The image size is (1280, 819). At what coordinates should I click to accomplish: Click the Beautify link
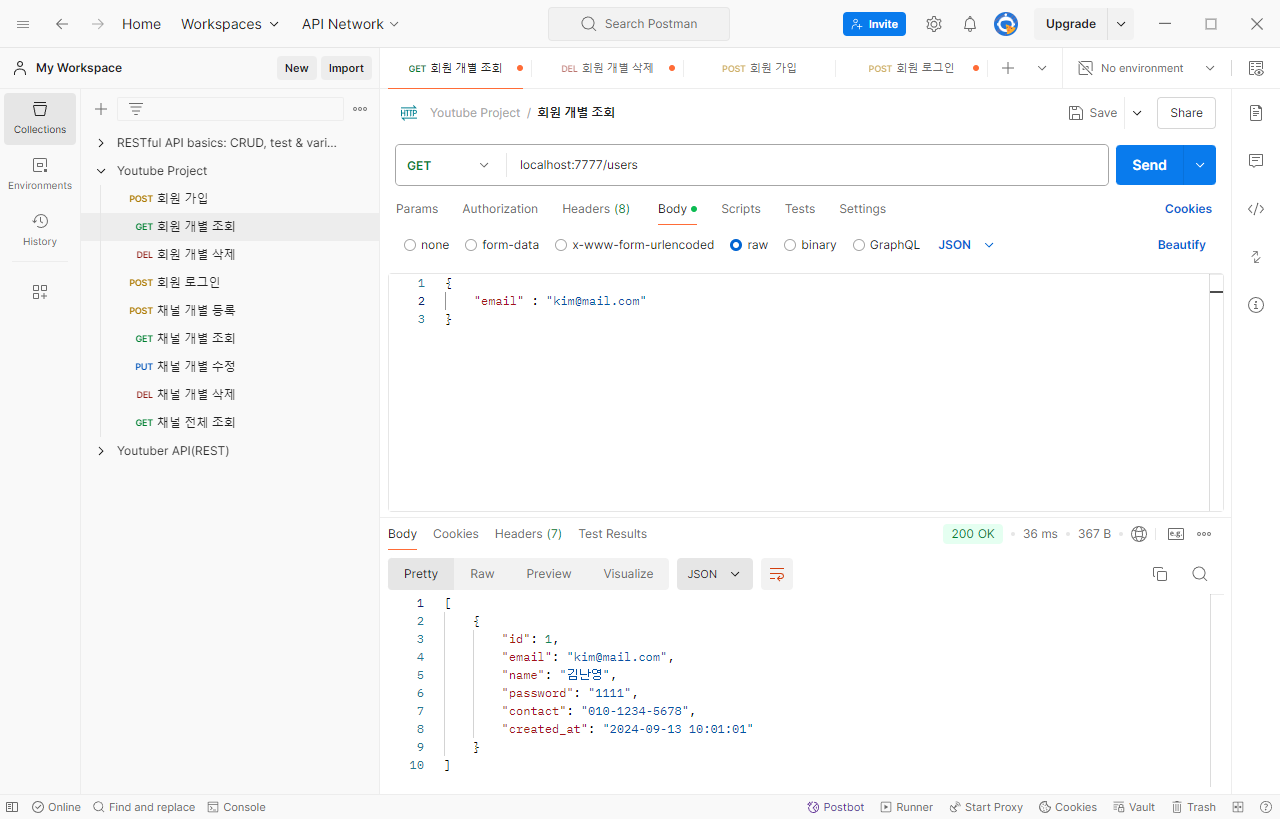coord(1182,245)
